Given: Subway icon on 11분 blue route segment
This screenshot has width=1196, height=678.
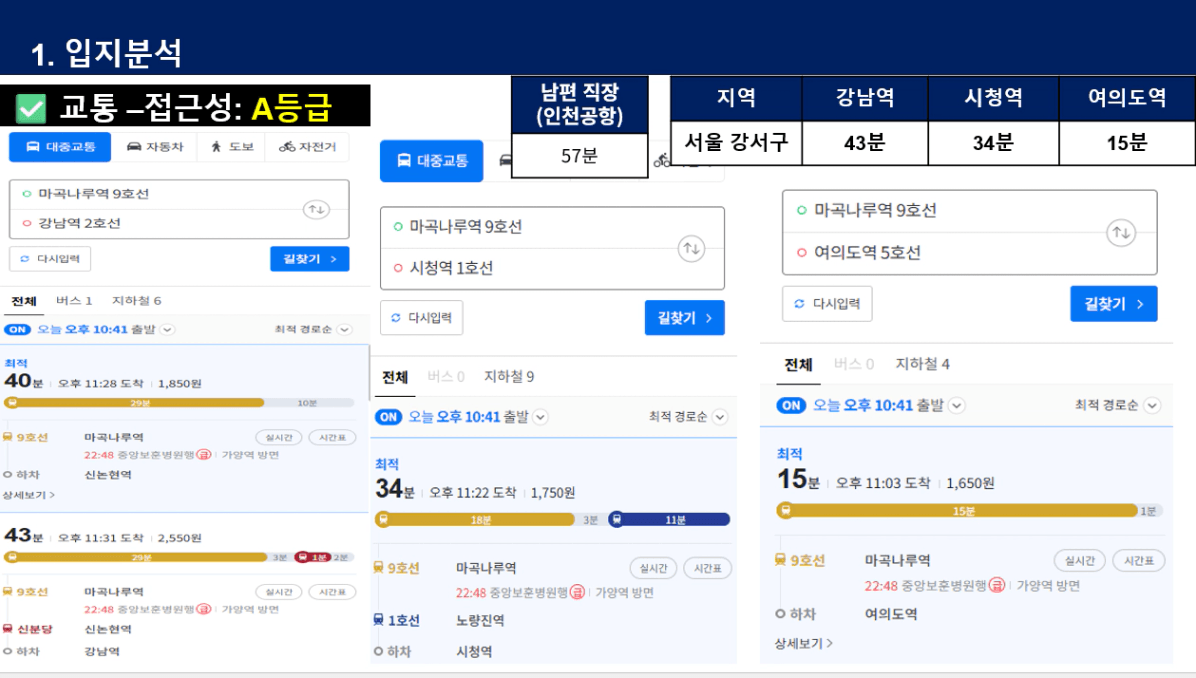Looking at the screenshot, I should coord(616,519).
